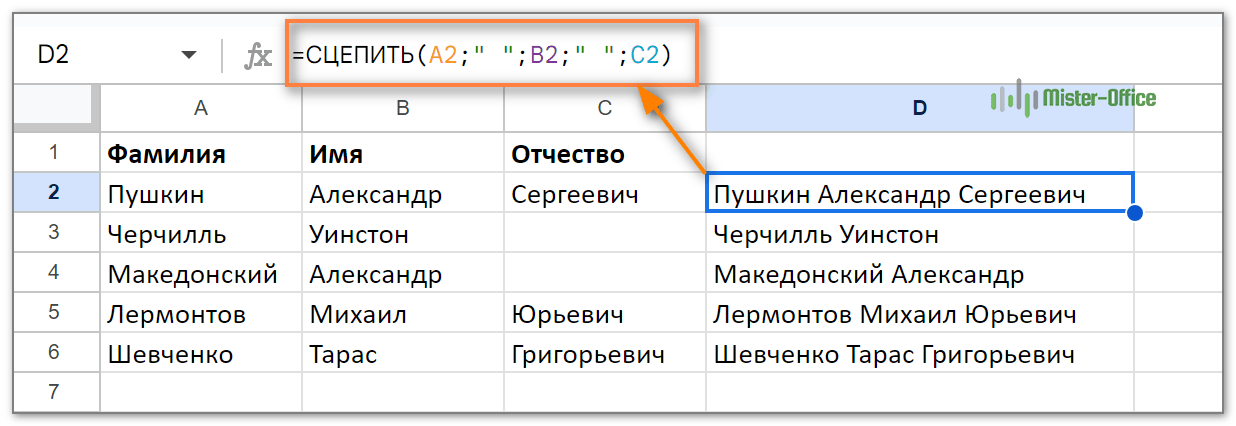This screenshot has height=426, width=1236.
Task: Select cell Македонский in column A
Action: click(x=201, y=273)
